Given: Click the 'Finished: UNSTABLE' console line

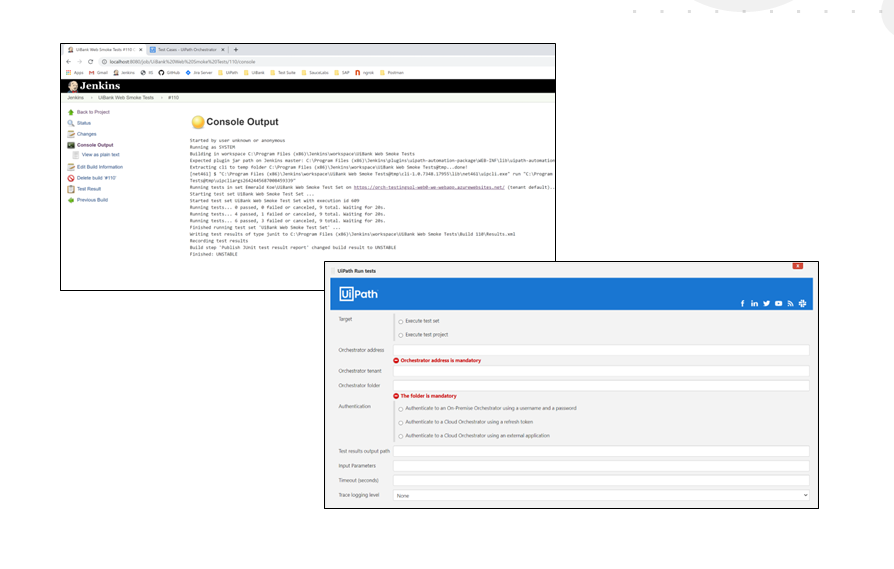Looking at the screenshot, I should pos(214,254).
